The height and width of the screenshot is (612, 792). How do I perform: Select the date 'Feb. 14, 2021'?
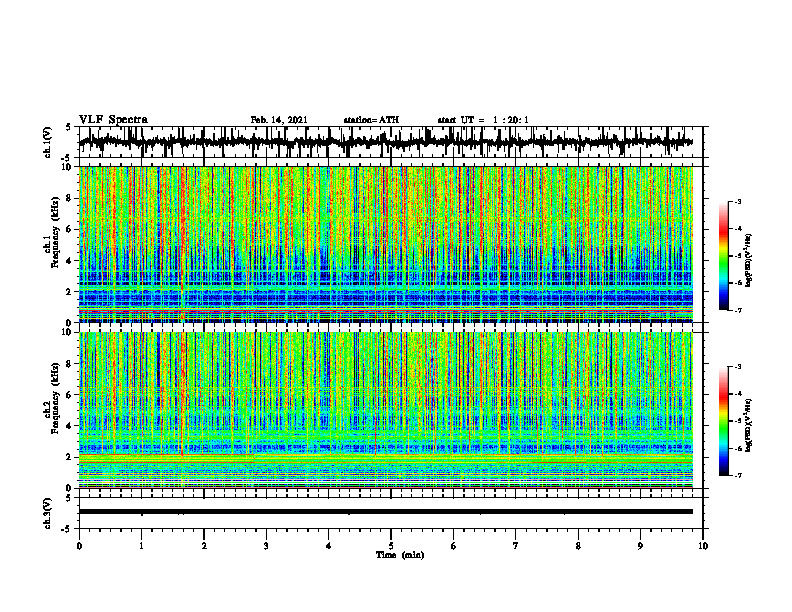279,120
